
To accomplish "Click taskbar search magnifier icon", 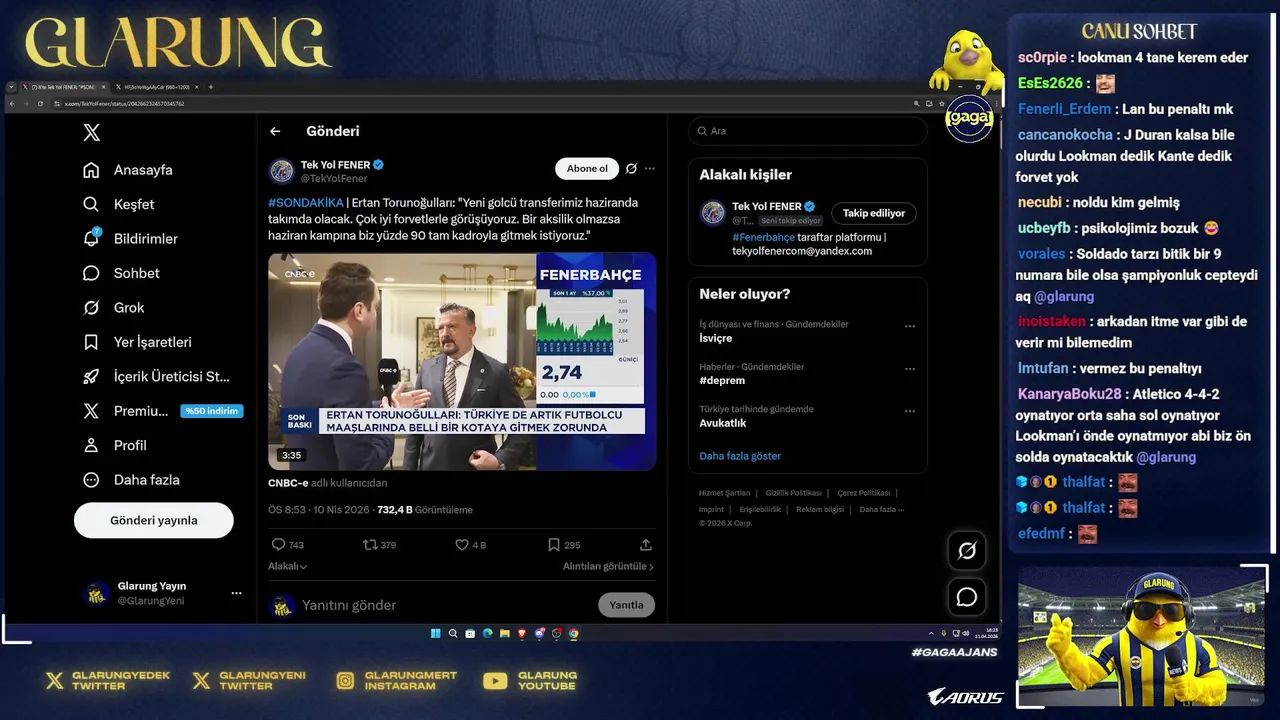I will (x=453, y=633).
